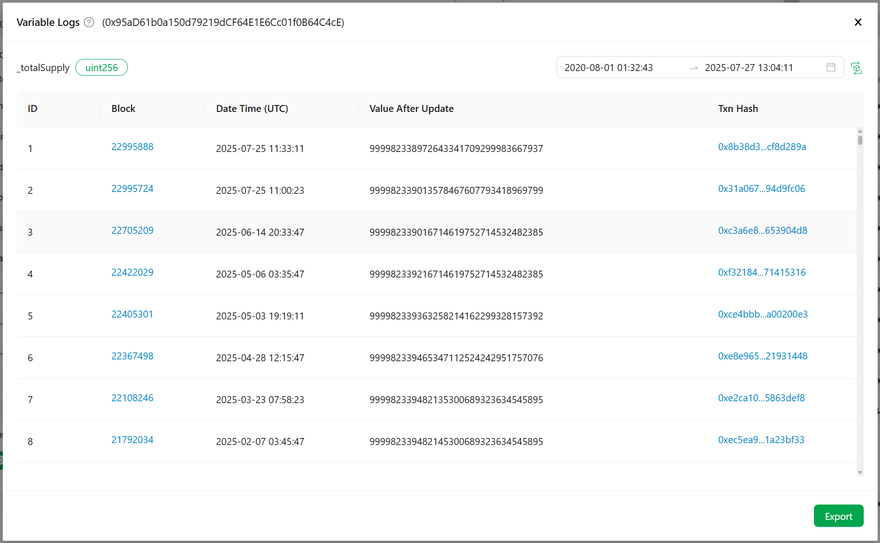View transaction 0xce4bbb...a00200e3
The height and width of the screenshot is (543, 880).
tap(762, 315)
